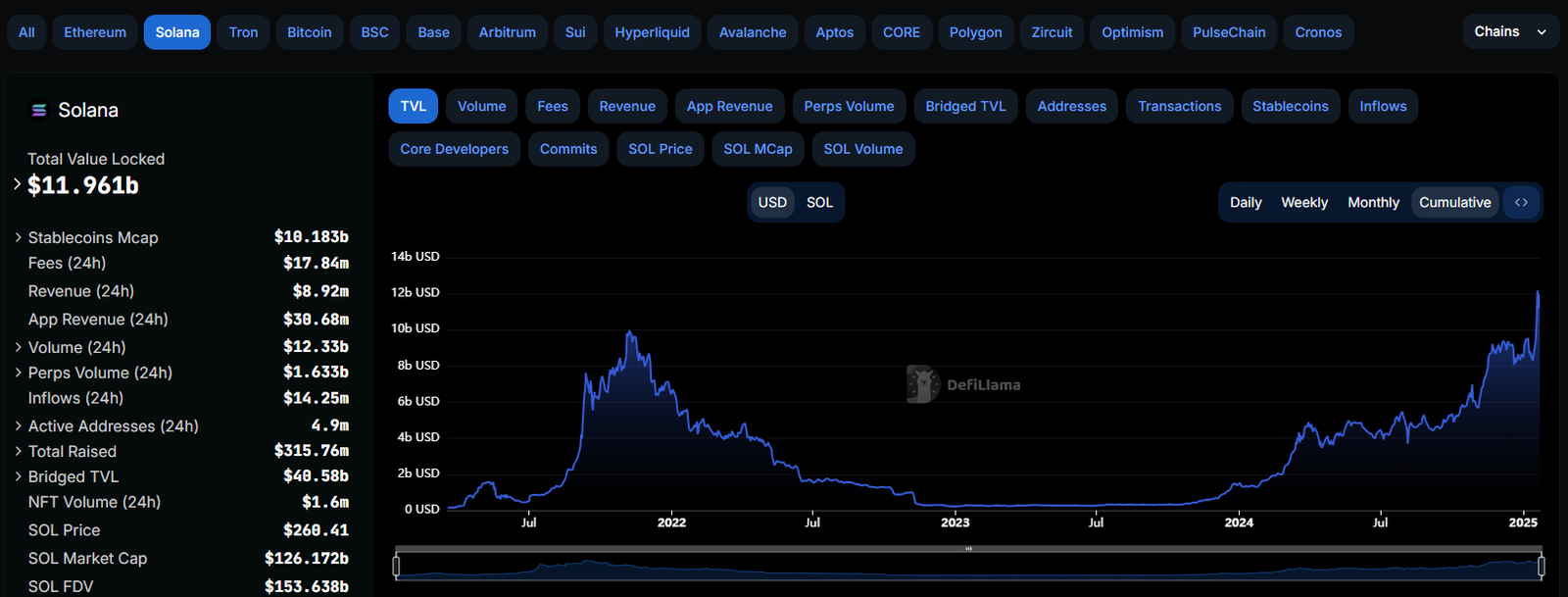Go to the Optimism chain
This screenshot has height=597, width=1568.
(x=1133, y=32)
